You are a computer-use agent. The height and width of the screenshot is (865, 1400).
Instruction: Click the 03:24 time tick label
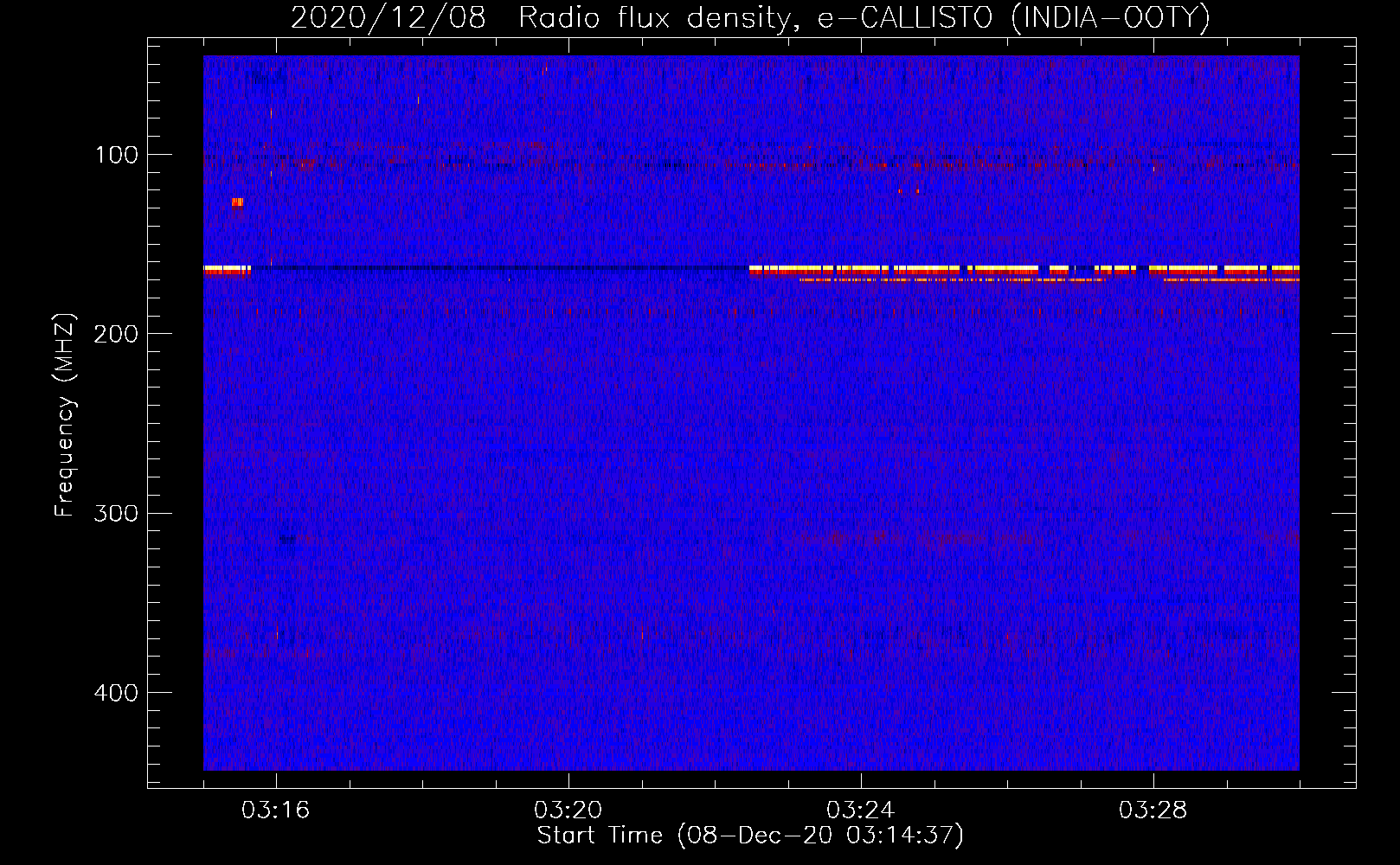pyautogui.click(x=860, y=811)
